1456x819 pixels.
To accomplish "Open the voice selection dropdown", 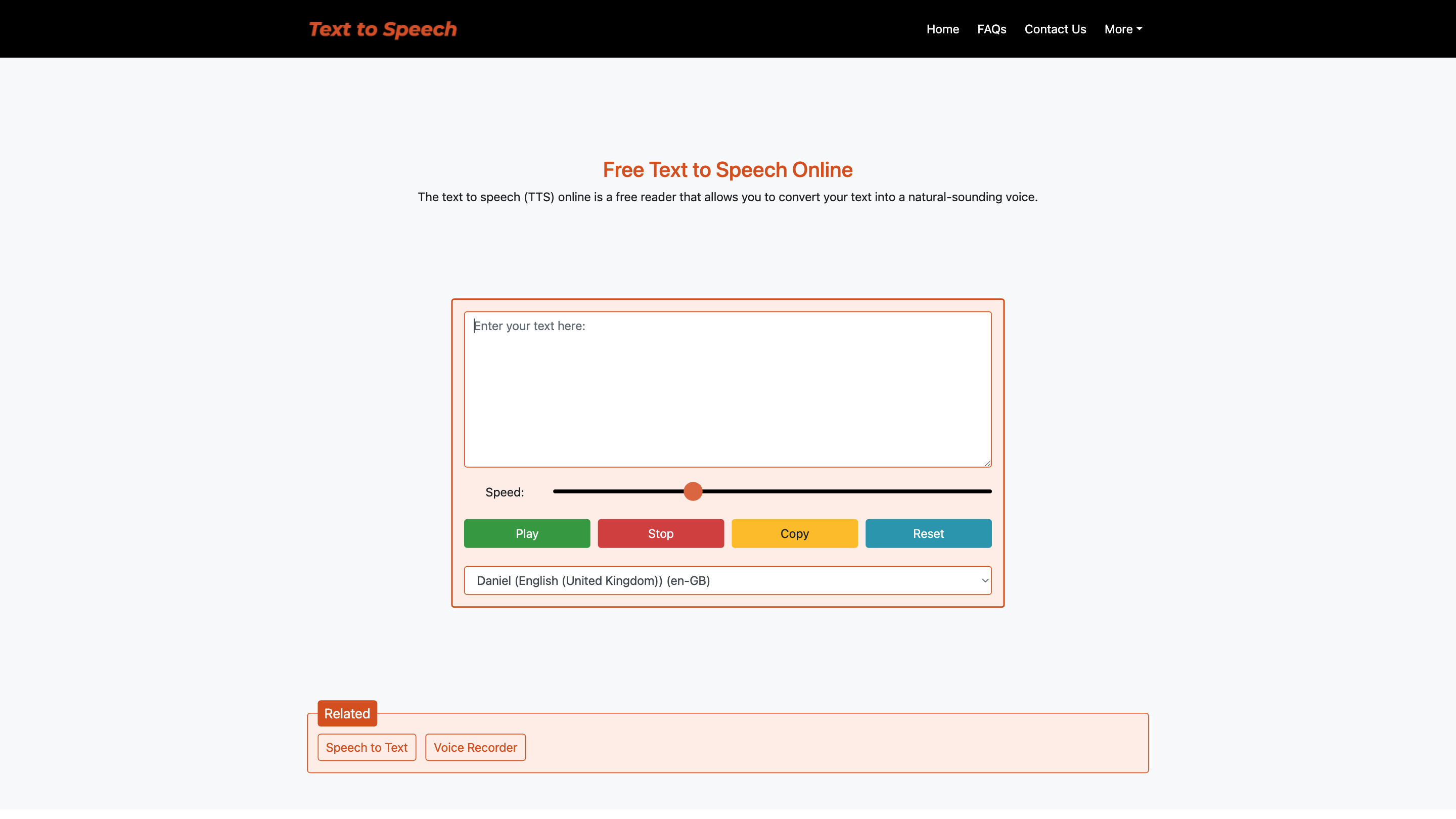I will pos(727,580).
